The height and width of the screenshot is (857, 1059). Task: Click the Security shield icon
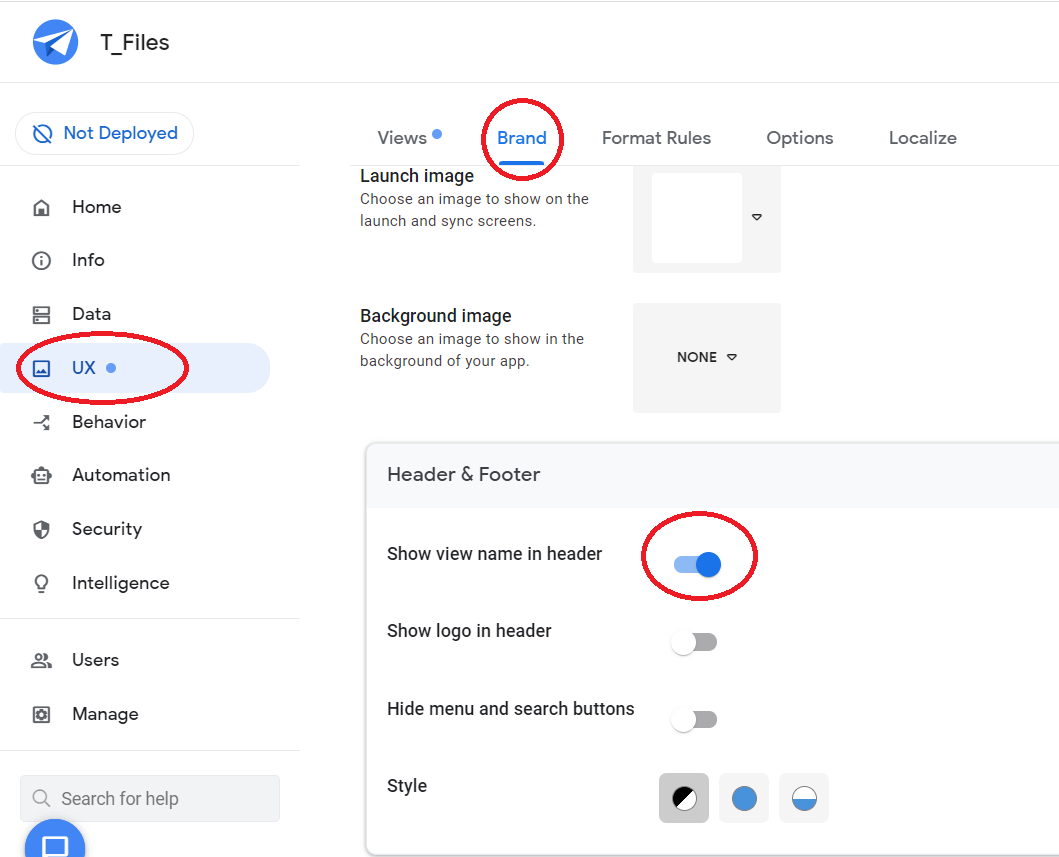click(x=41, y=530)
